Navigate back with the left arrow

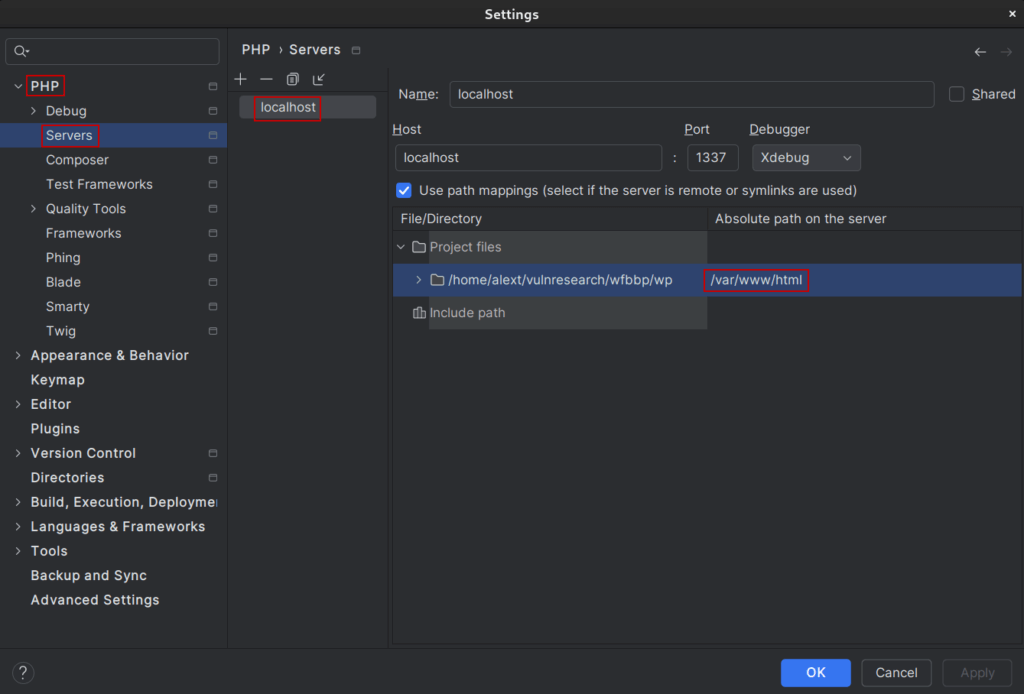[980, 52]
